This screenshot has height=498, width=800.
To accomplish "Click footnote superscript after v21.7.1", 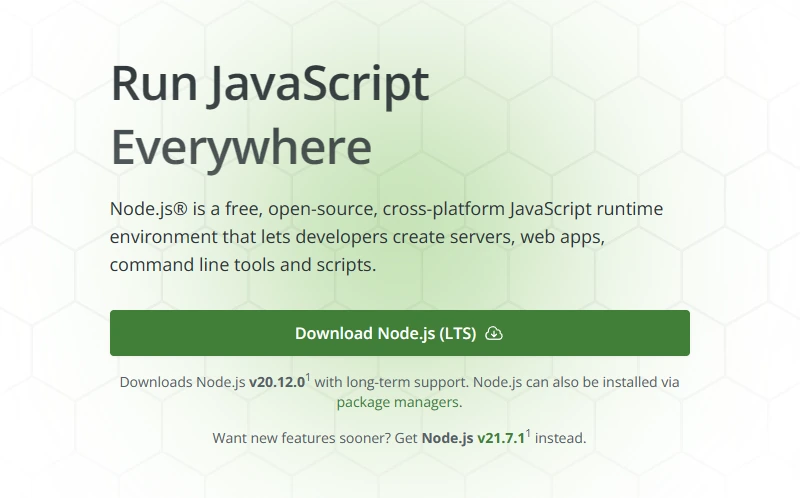I will [528, 433].
